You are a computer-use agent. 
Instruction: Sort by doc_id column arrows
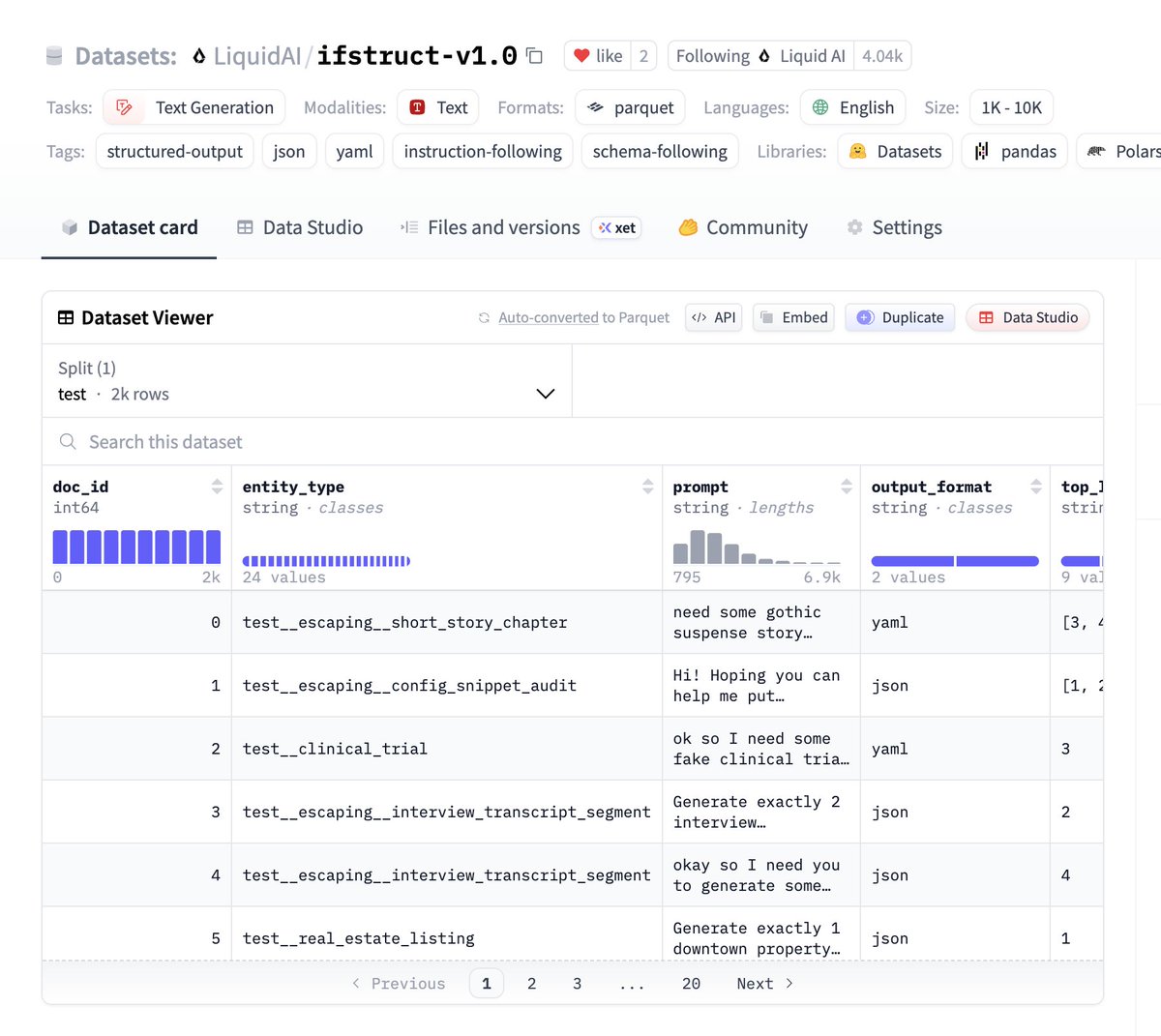click(x=217, y=487)
